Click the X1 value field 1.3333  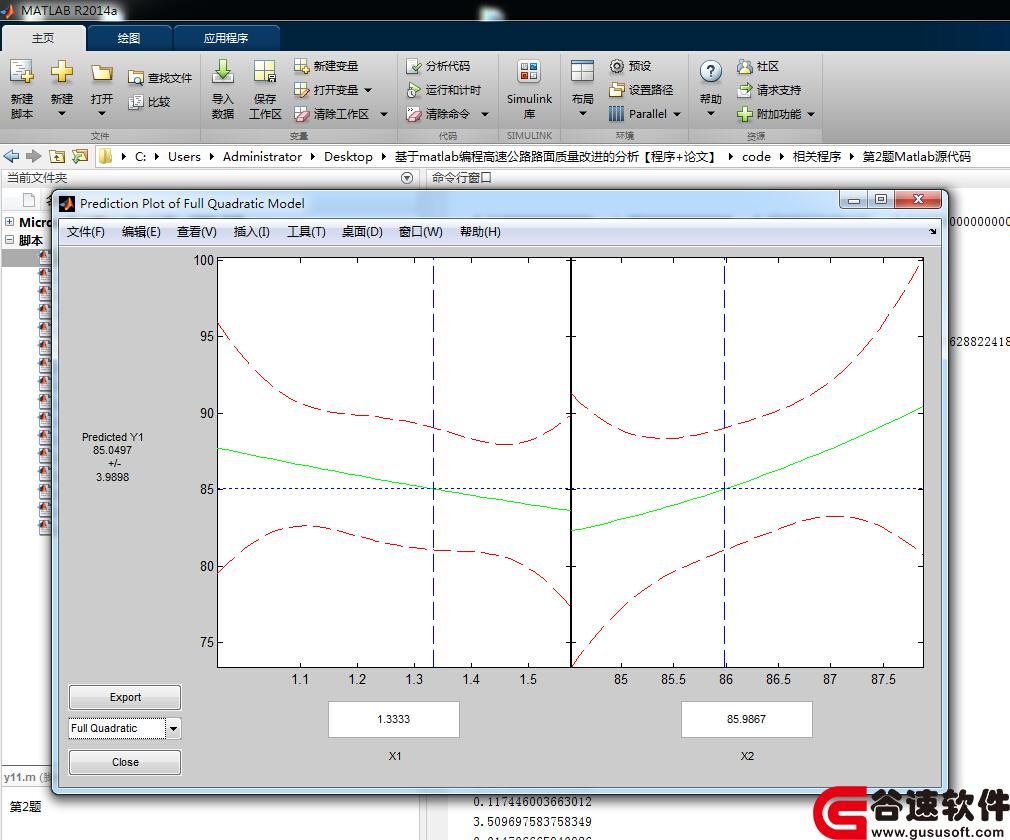(x=394, y=719)
